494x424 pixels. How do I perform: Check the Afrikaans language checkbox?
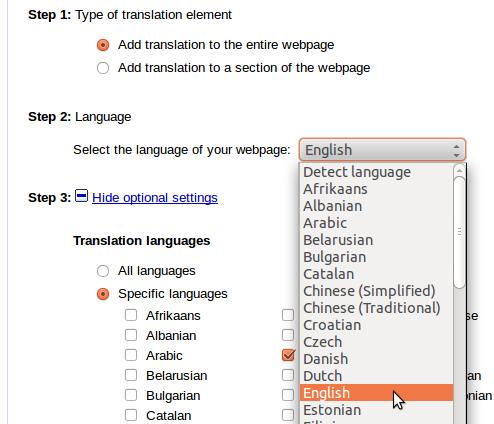[131, 315]
